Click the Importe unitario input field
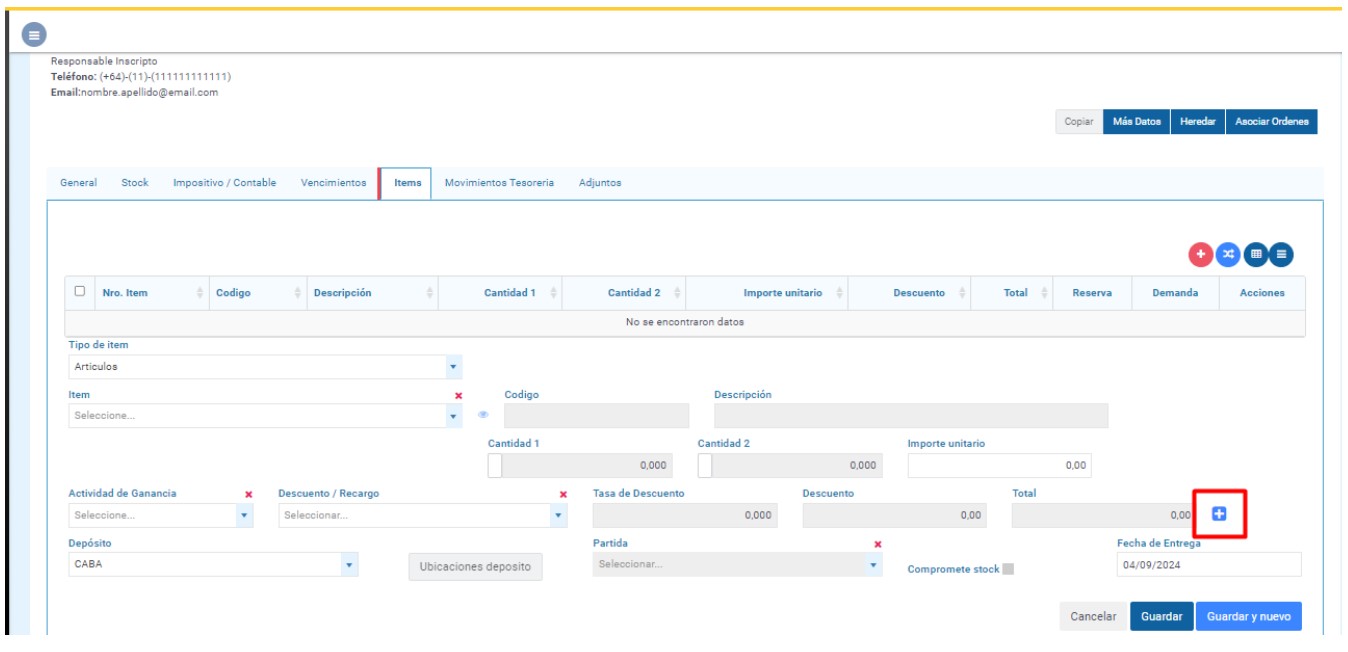This screenshot has height=652, width=1348. [x=1000, y=465]
